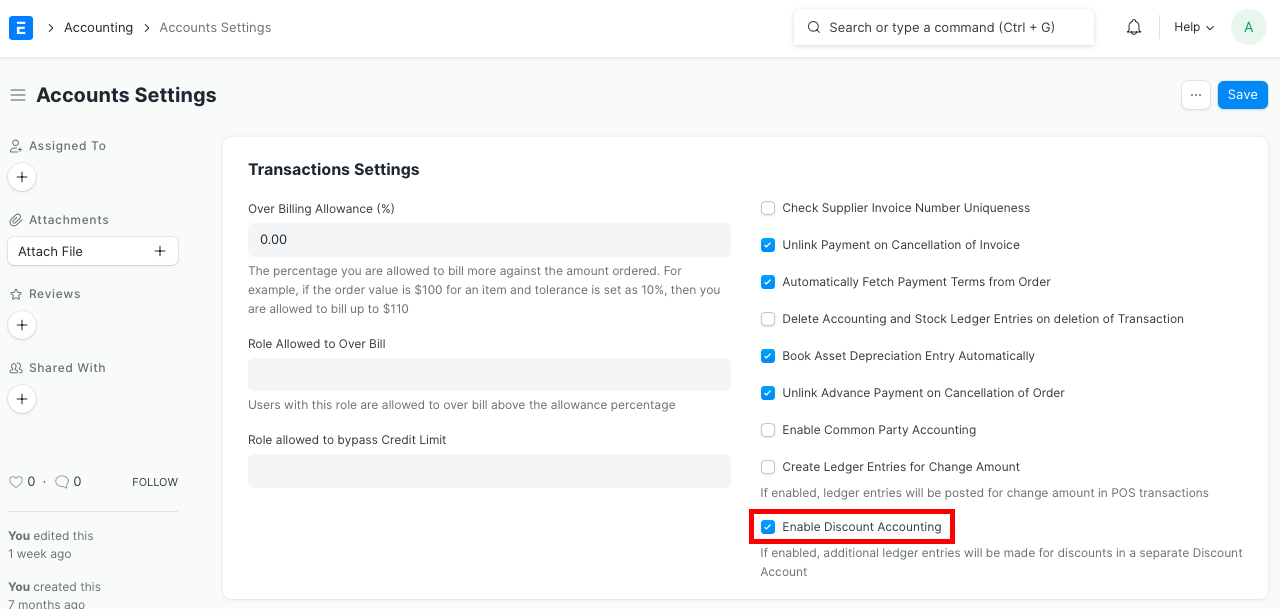
Task: Click the notification bell icon
Action: click(x=1133, y=27)
